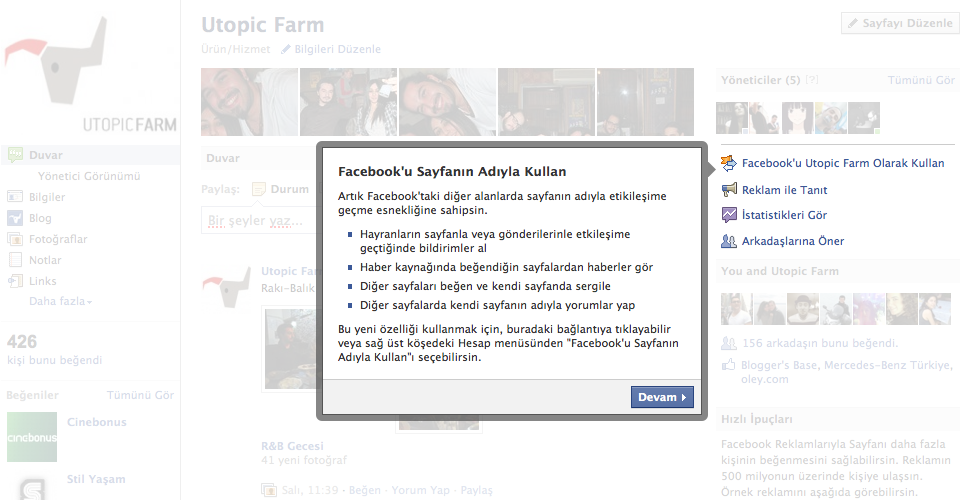Click the Duvar tab header above the feed

tap(222, 158)
